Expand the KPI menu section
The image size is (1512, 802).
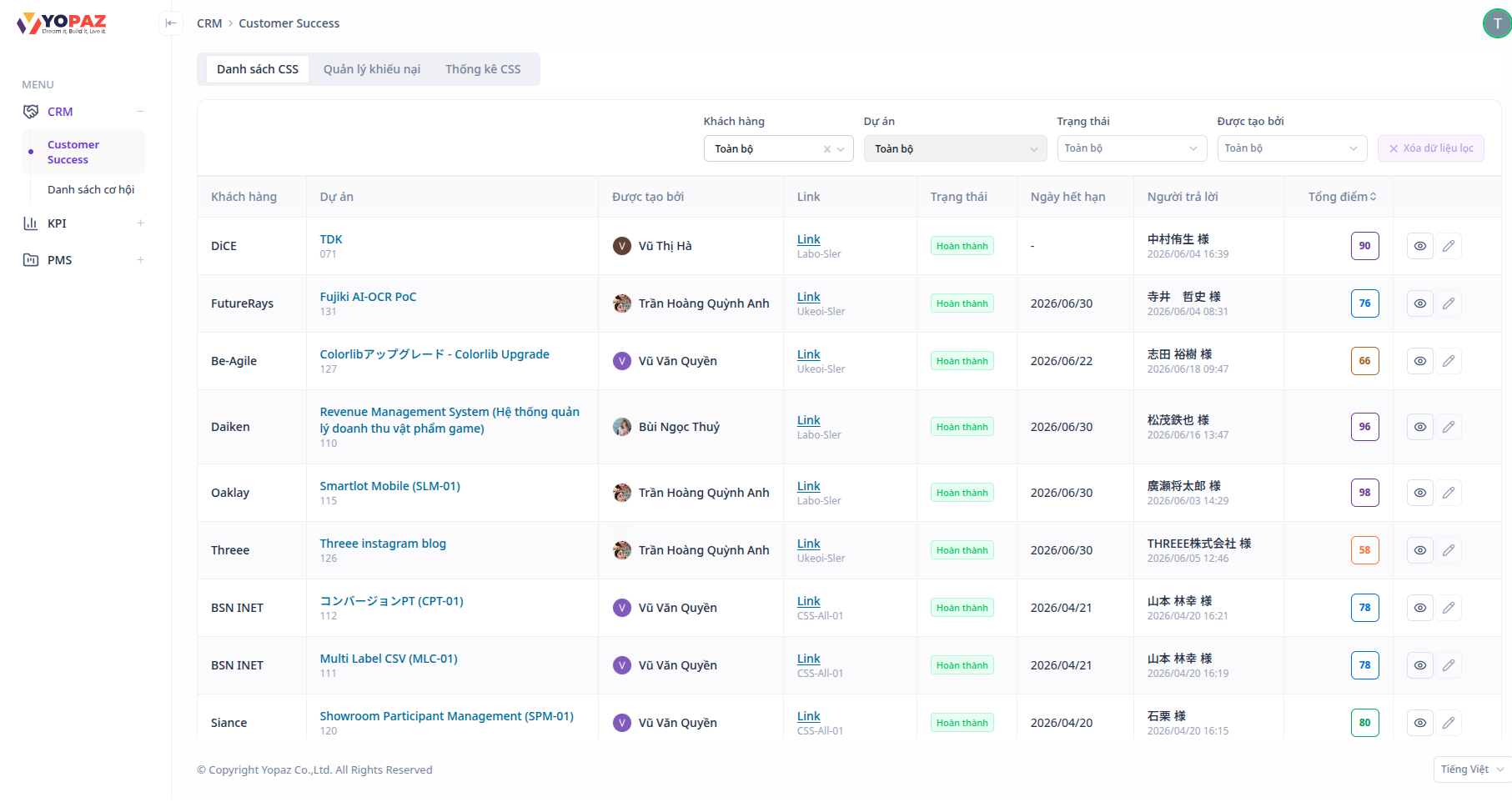tap(140, 223)
